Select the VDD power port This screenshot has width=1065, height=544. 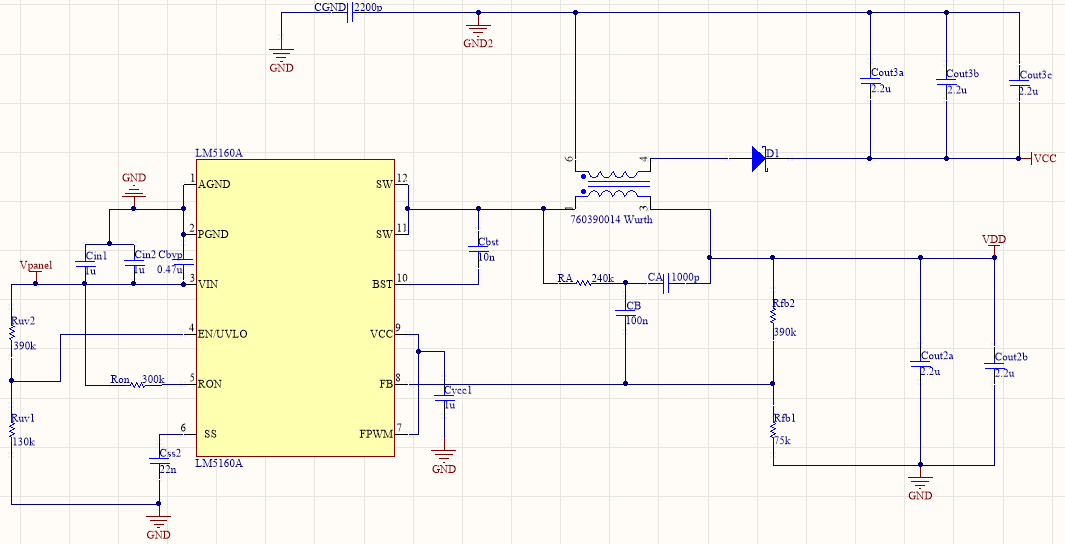[x=994, y=245]
